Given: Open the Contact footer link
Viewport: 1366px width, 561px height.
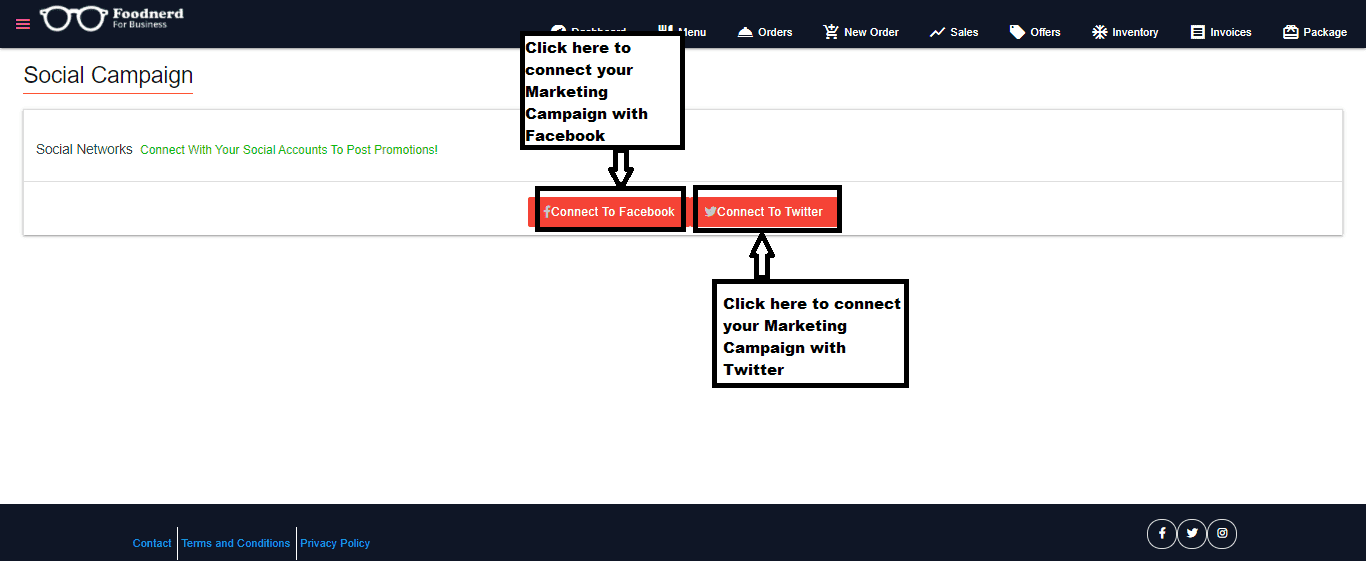Looking at the screenshot, I should pyautogui.click(x=152, y=543).
